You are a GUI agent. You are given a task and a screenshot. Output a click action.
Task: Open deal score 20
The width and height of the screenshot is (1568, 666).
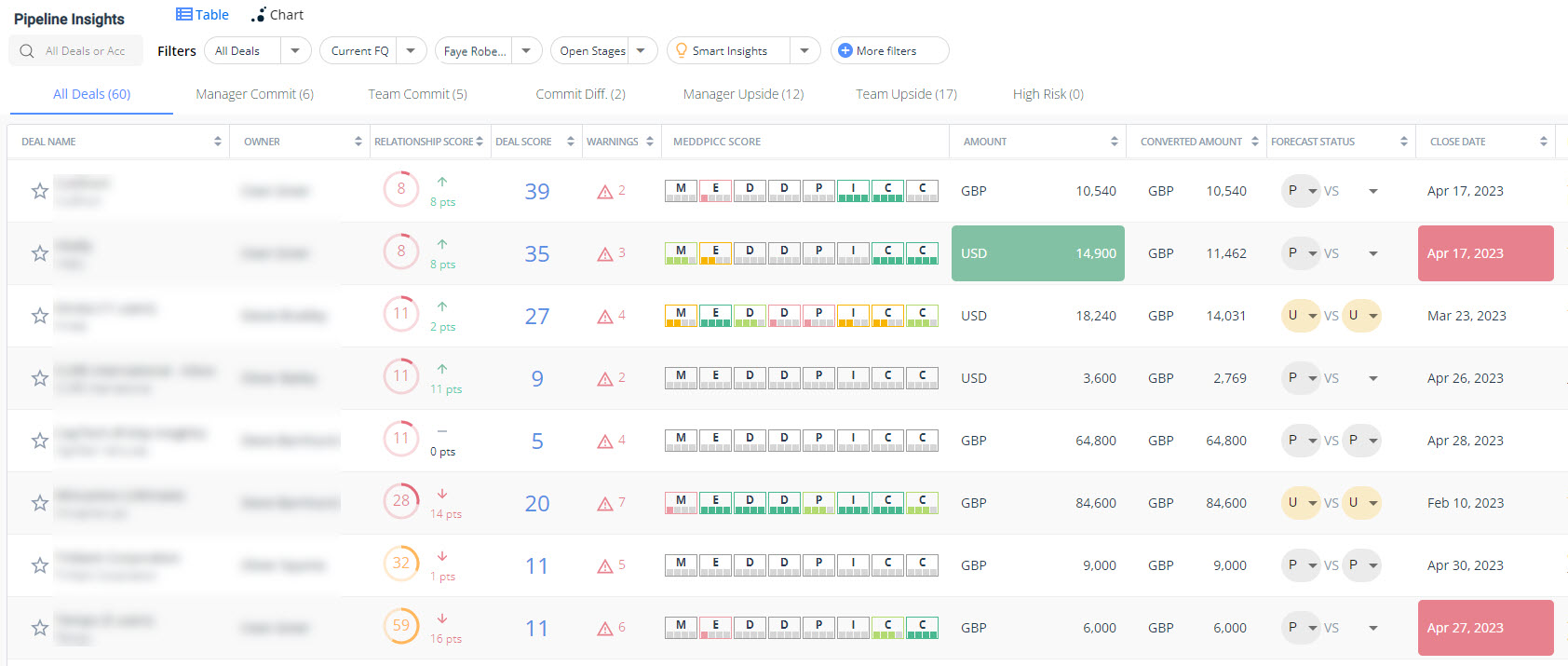[537, 503]
